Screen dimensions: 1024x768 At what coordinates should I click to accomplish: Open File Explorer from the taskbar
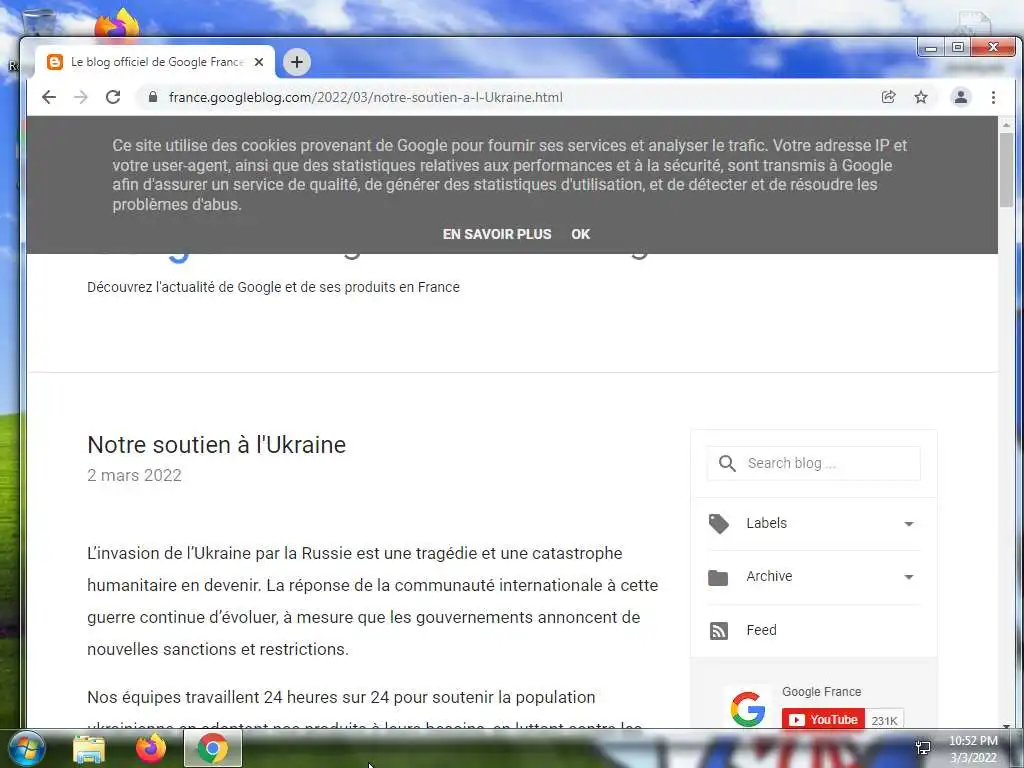coord(88,748)
